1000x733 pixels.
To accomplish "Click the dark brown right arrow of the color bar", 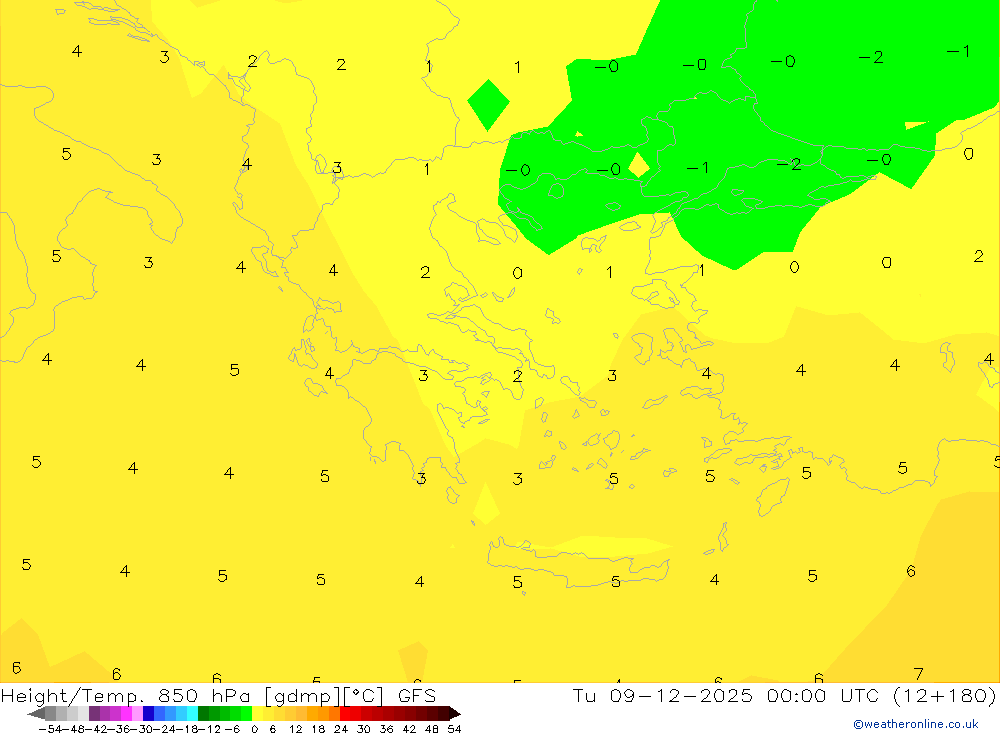I will 454,713.
